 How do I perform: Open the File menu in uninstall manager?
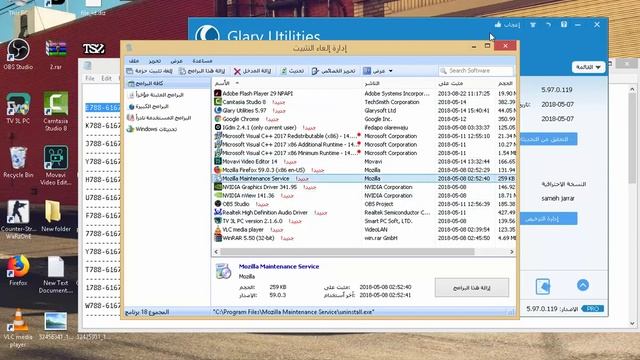coord(134,61)
